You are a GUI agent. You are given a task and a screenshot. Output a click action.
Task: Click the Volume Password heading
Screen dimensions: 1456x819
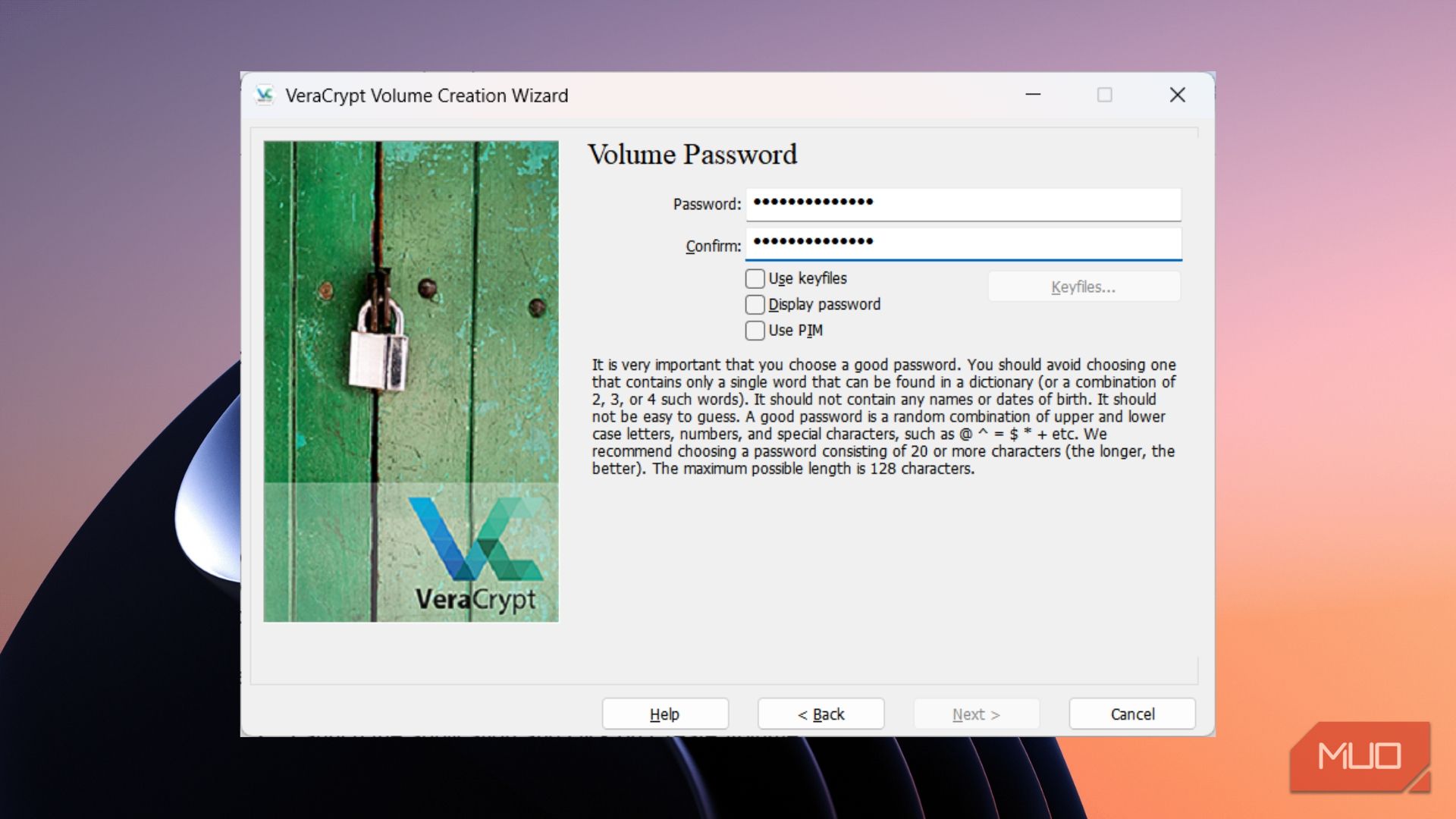click(x=692, y=154)
